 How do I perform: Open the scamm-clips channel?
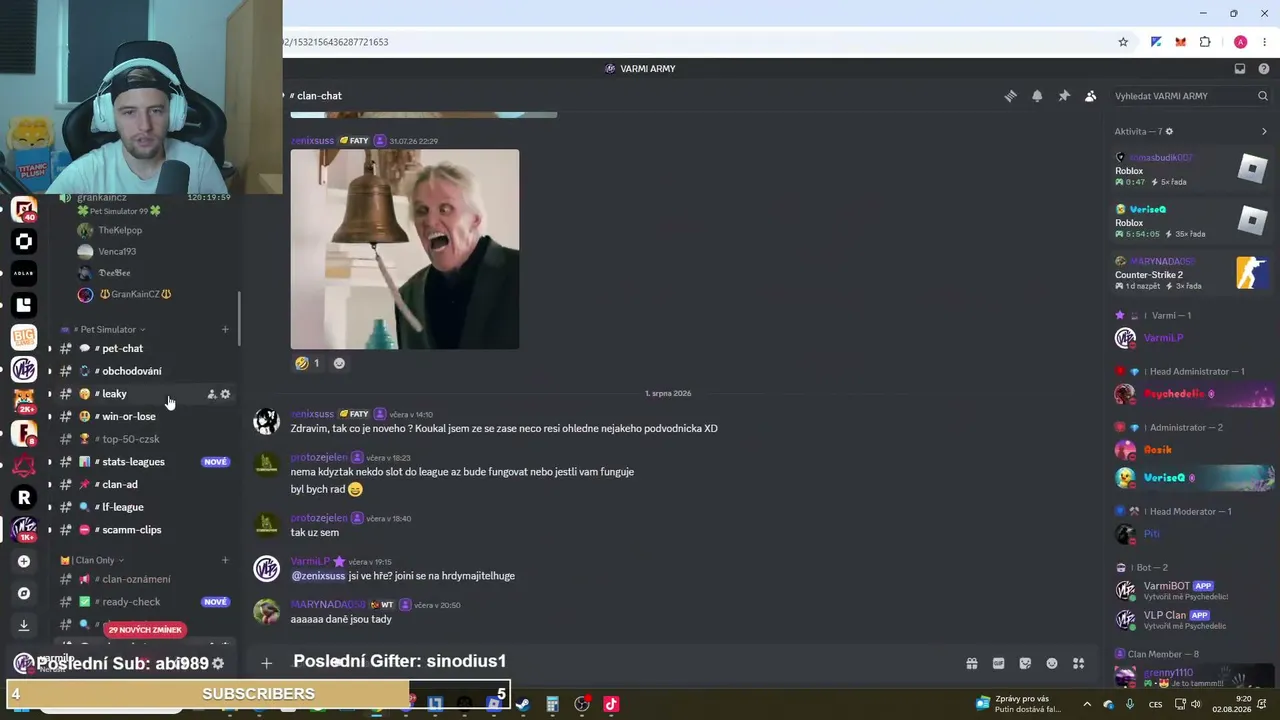(x=146, y=530)
